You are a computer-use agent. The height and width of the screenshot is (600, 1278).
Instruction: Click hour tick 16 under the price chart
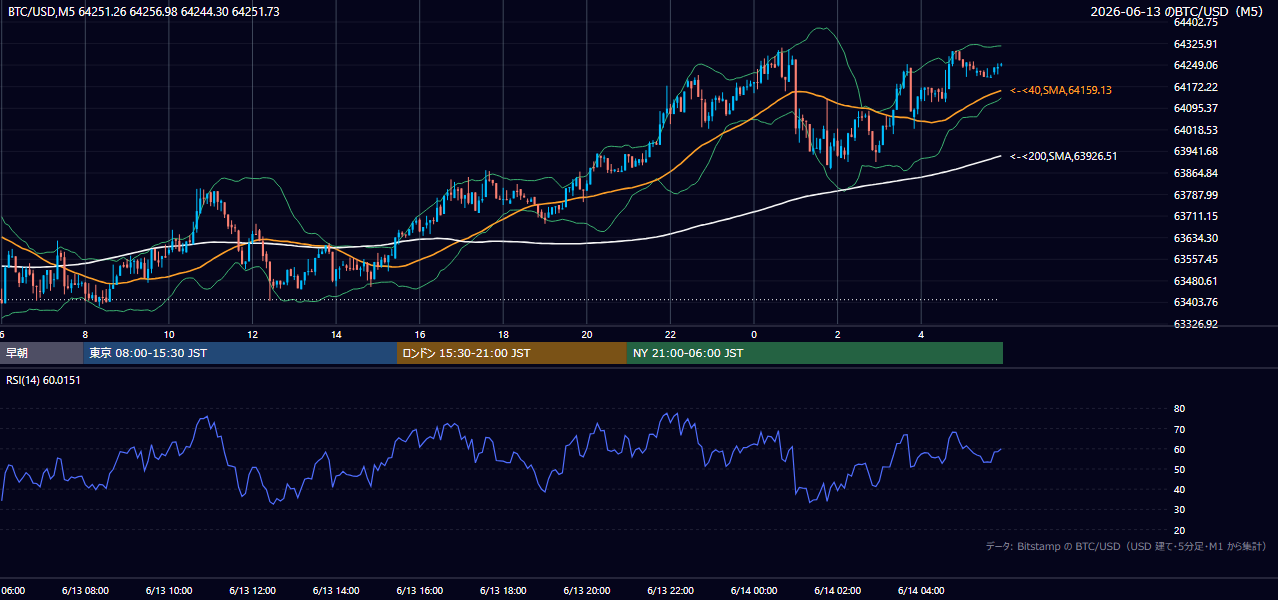(x=420, y=334)
